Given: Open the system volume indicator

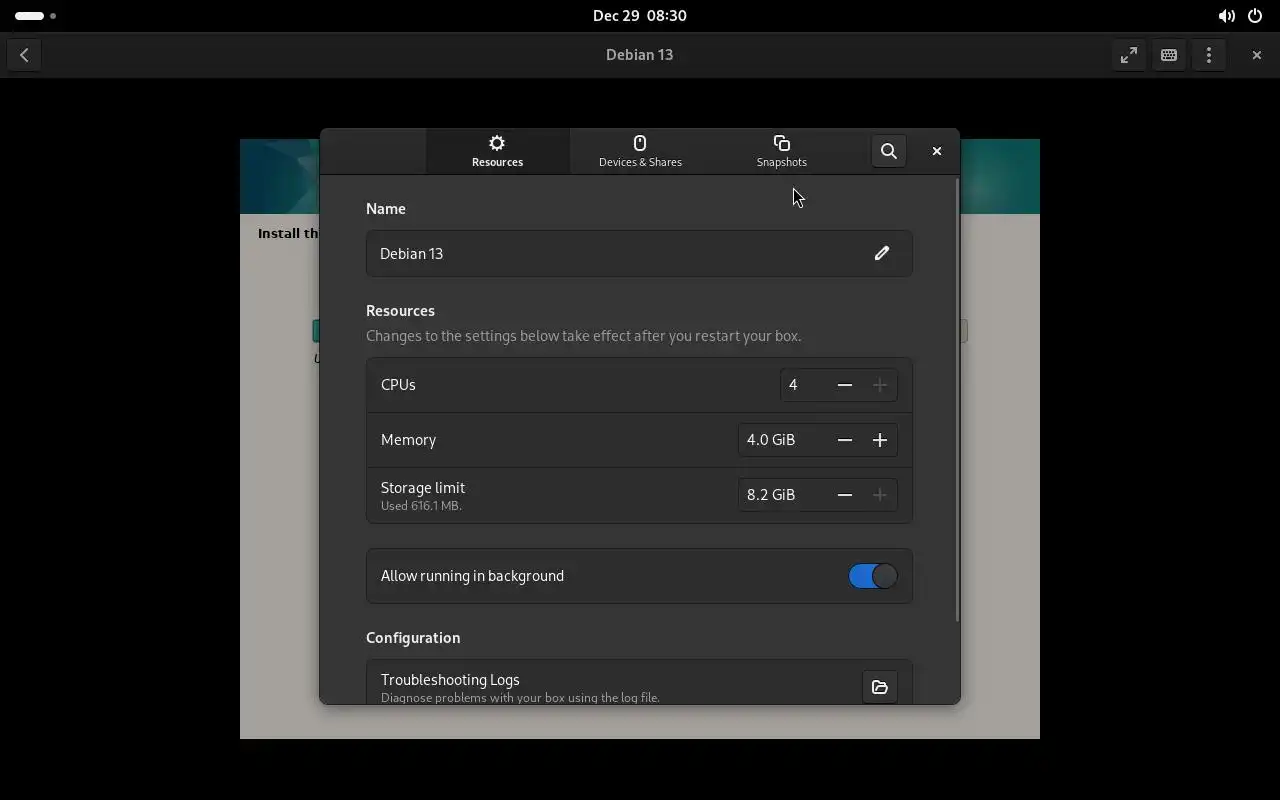Looking at the screenshot, I should (x=1226, y=16).
